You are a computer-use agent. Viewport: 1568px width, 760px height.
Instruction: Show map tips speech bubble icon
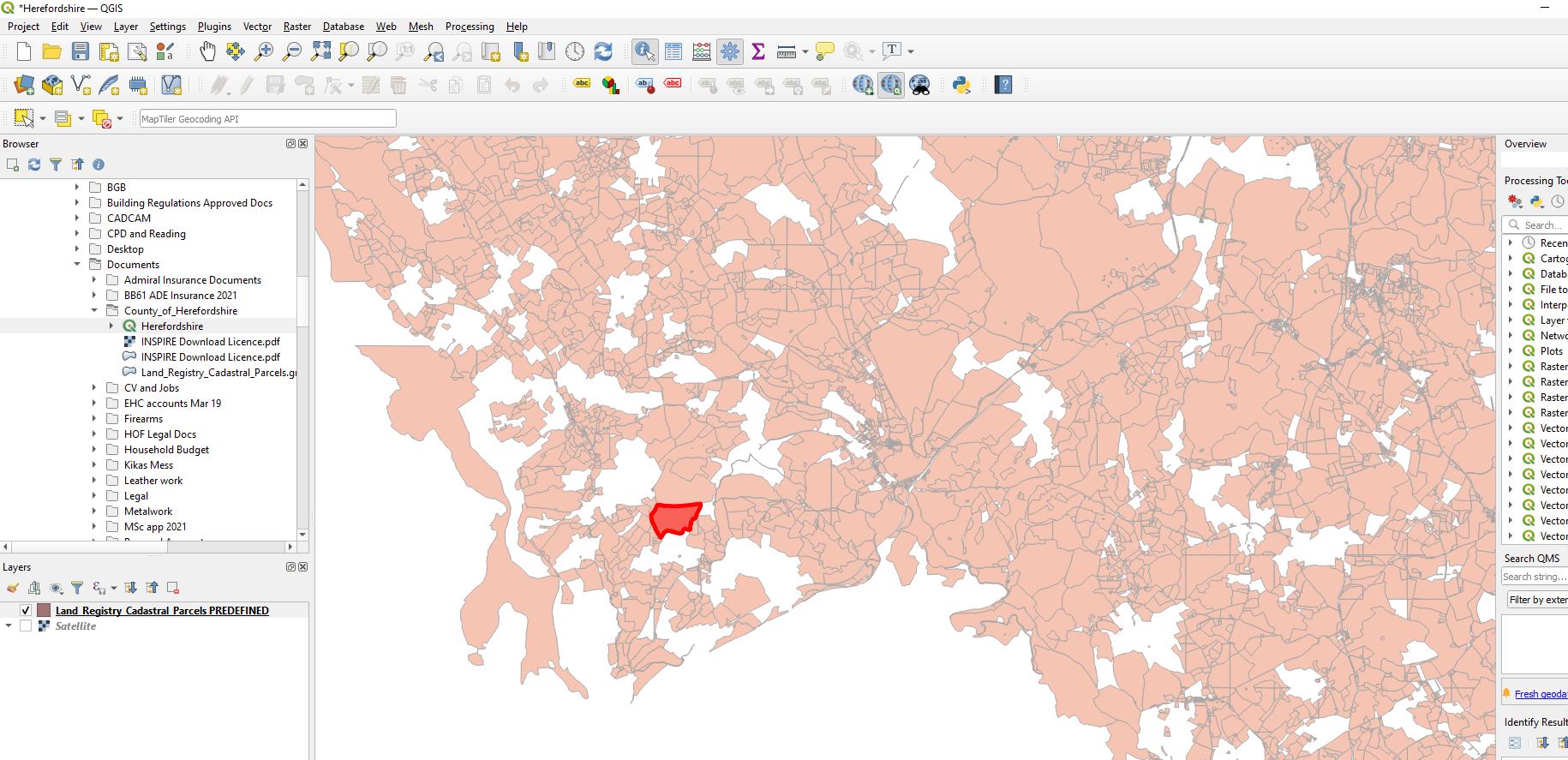click(825, 51)
